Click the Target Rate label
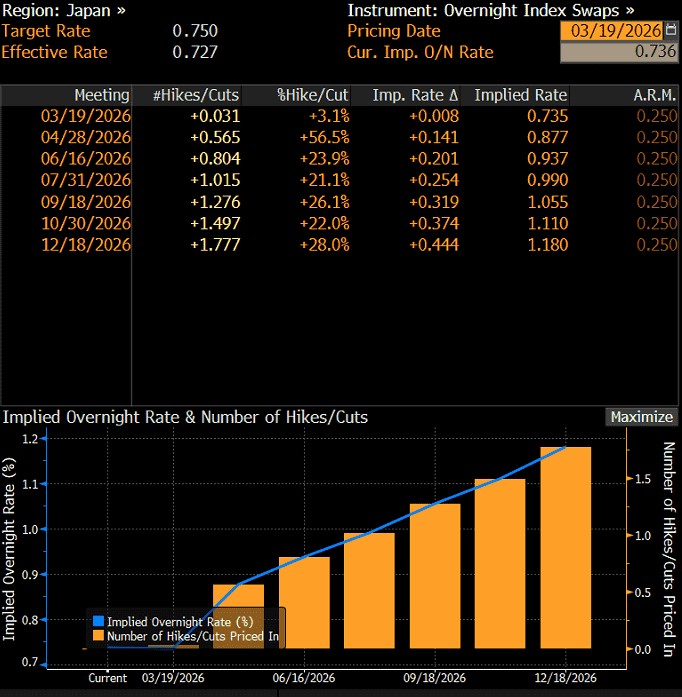 46,31
